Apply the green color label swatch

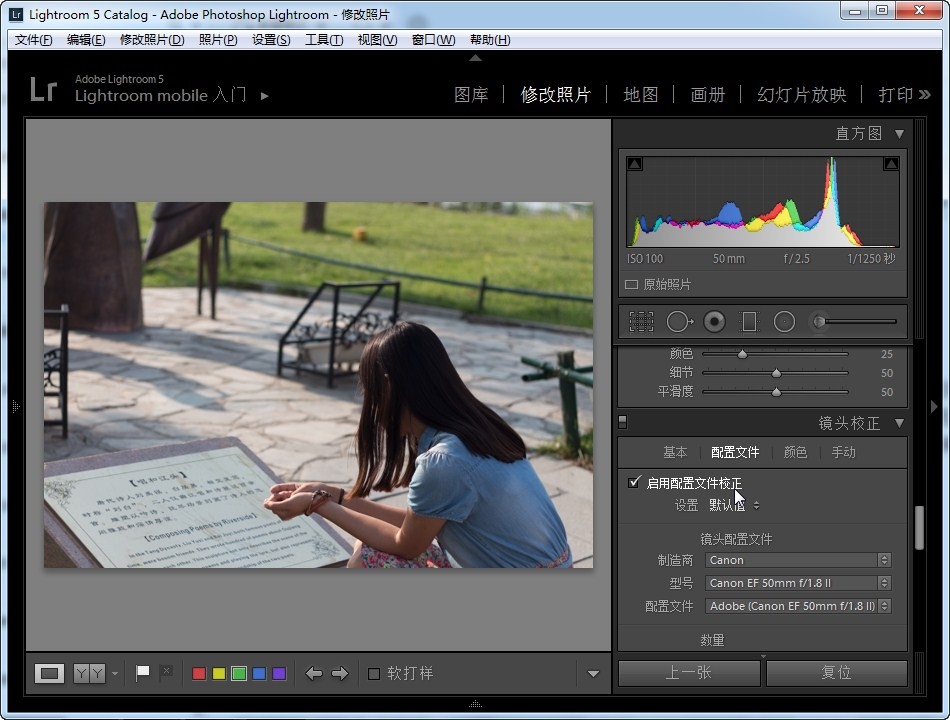[x=239, y=673]
